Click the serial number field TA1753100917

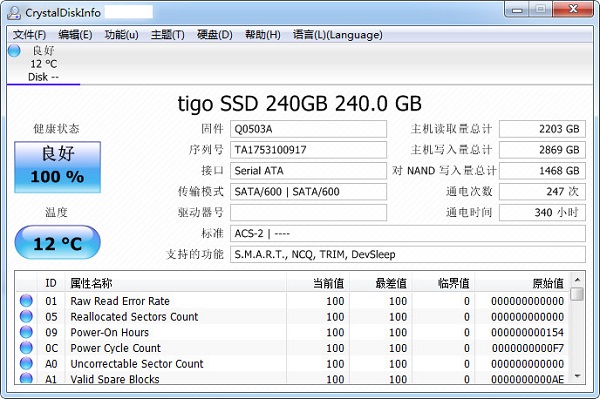click(x=308, y=150)
